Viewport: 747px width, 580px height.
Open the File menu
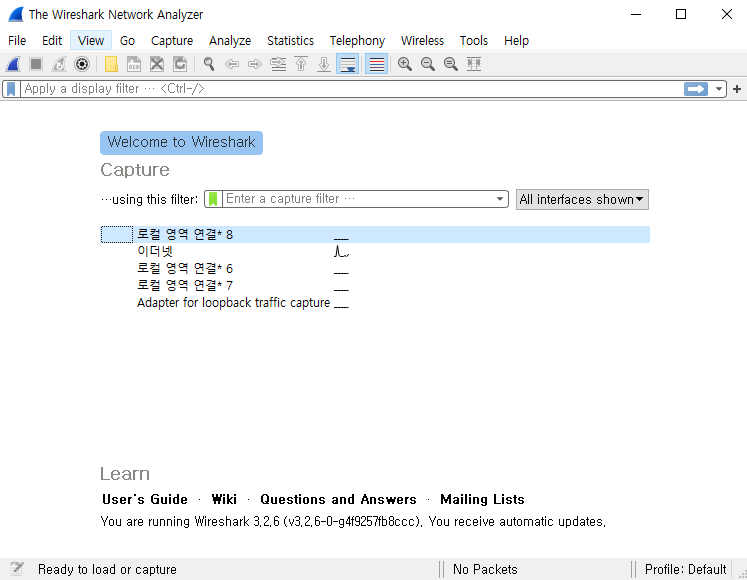click(17, 41)
